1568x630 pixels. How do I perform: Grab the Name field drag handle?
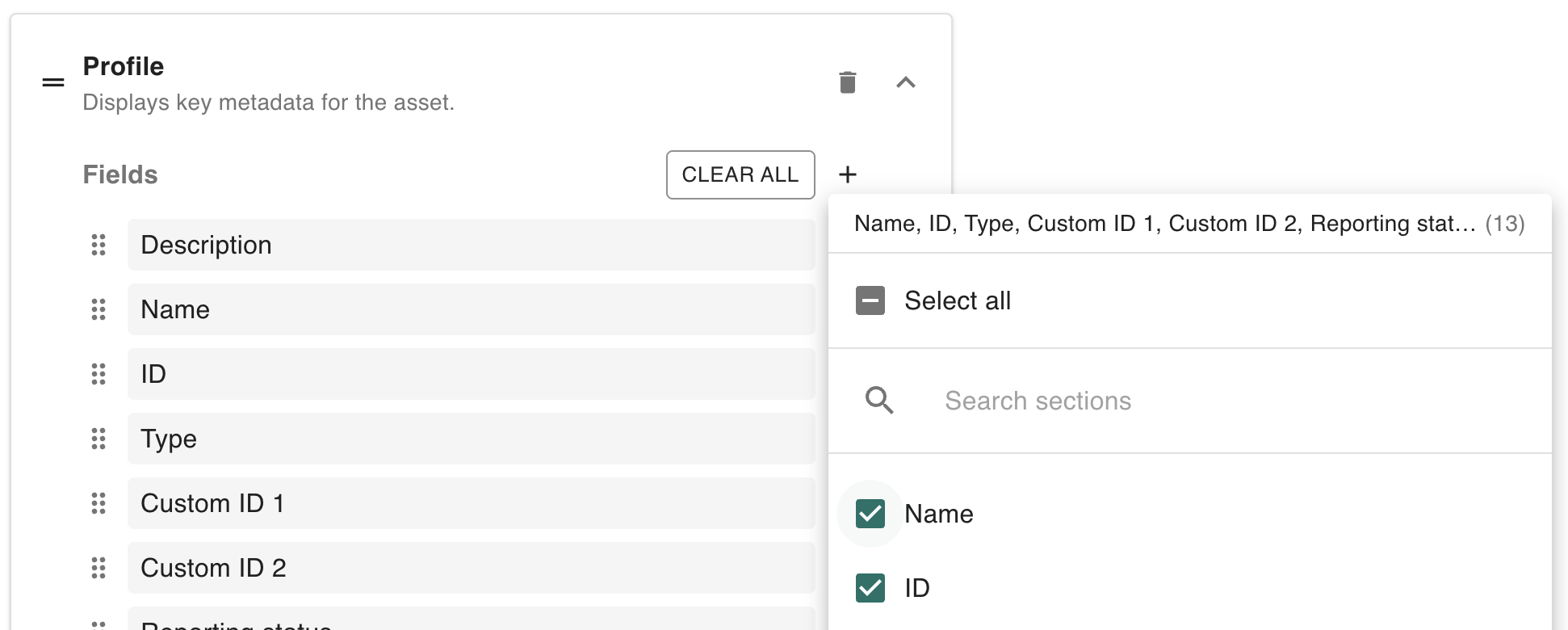pos(99,309)
